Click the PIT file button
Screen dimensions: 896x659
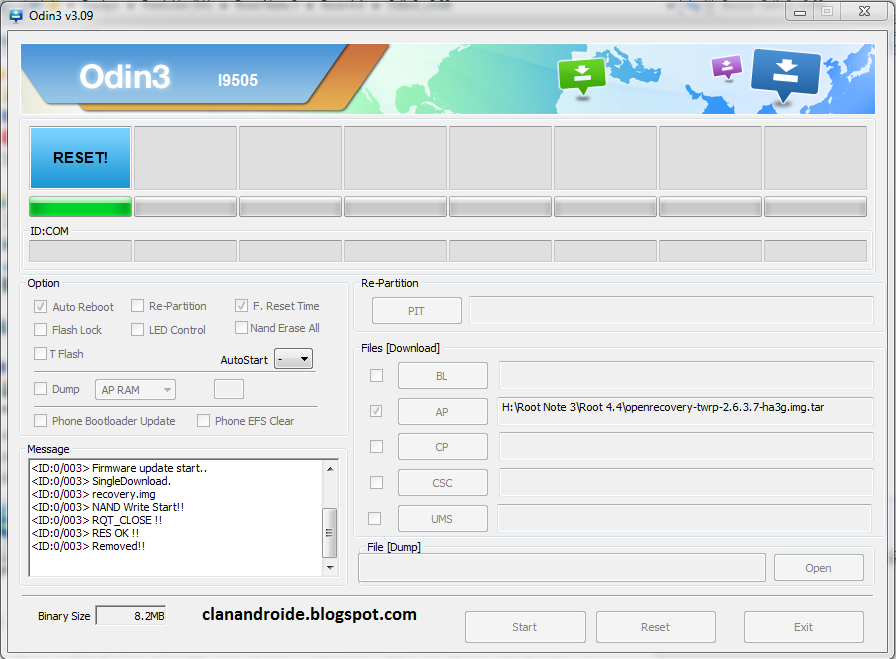point(417,311)
